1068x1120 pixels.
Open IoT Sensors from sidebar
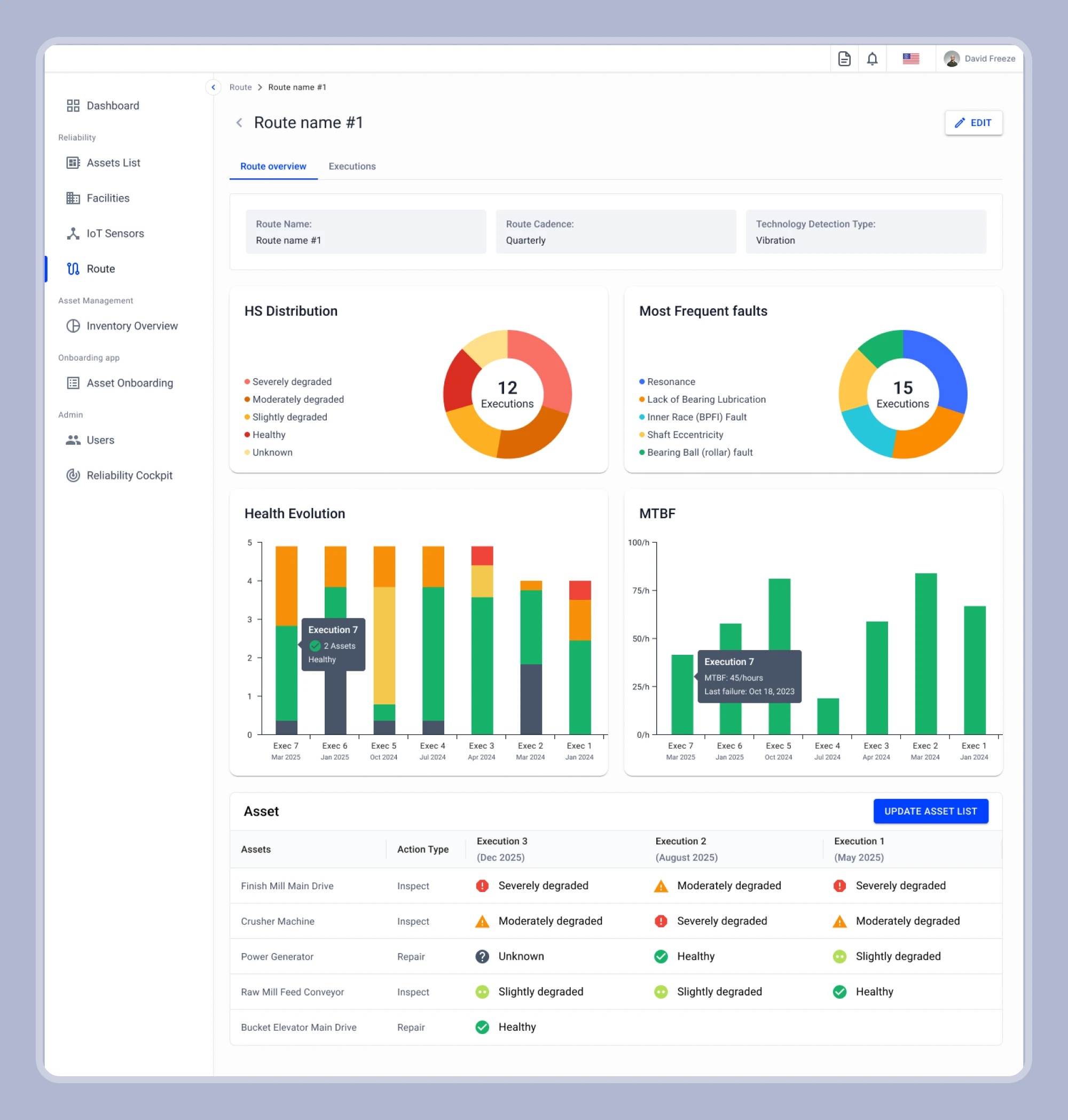pyautogui.click(x=115, y=233)
